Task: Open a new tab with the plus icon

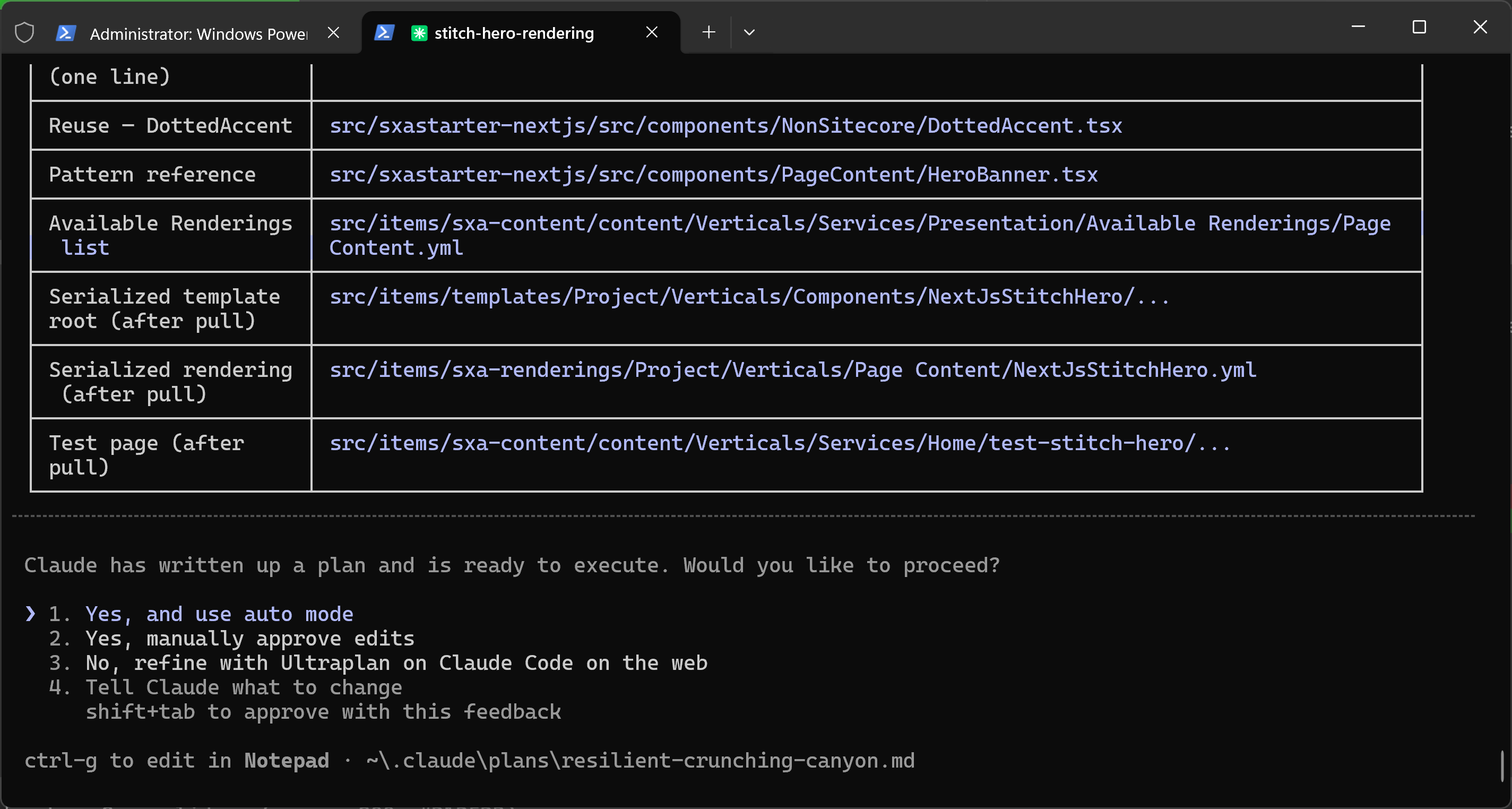Action: tap(707, 32)
